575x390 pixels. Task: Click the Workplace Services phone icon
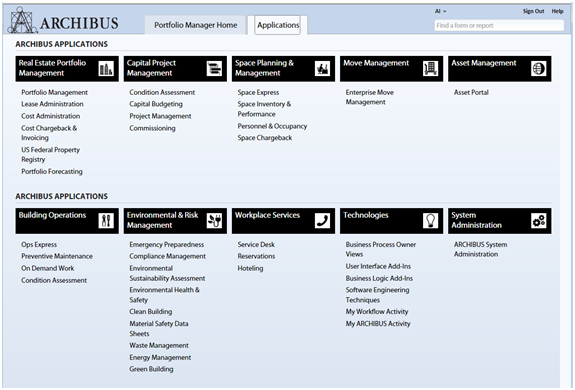322,221
